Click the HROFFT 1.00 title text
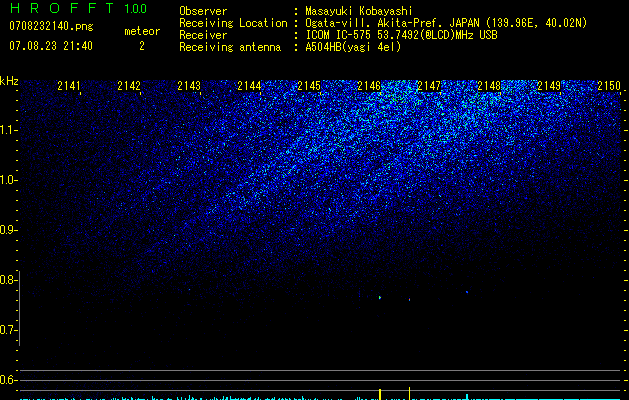 click(x=78, y=8)
